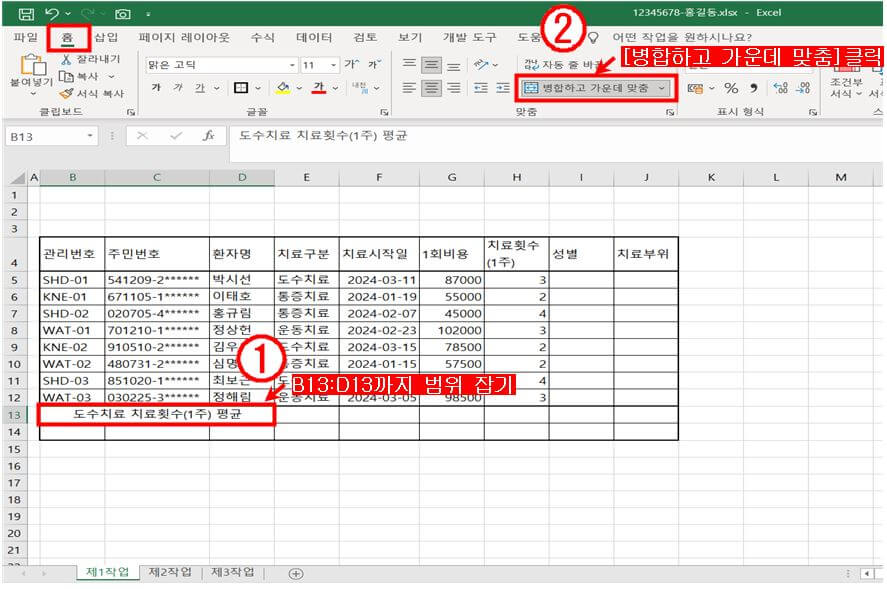Click the Name Box showing B13
The image size is (887, 589).
pos(45,136)
